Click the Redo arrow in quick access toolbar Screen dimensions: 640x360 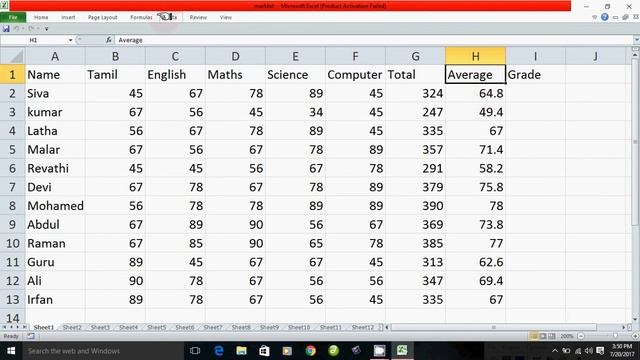tap(31, 29)
